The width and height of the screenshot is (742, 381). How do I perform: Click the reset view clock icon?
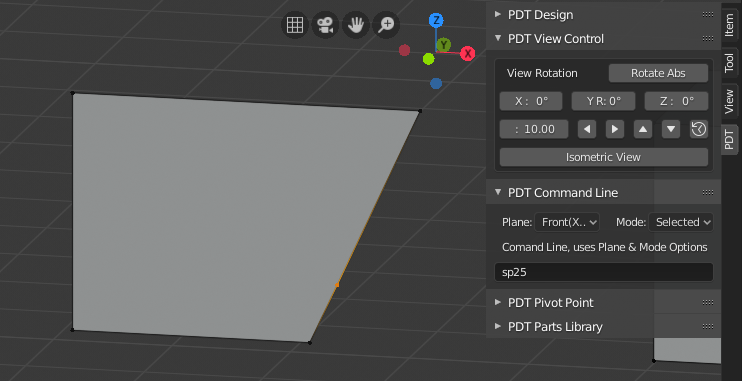[699, 129]
